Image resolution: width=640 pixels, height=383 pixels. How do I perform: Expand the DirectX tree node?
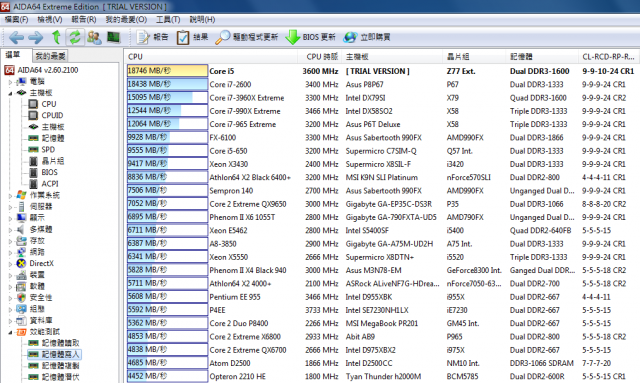coord(11,264)
